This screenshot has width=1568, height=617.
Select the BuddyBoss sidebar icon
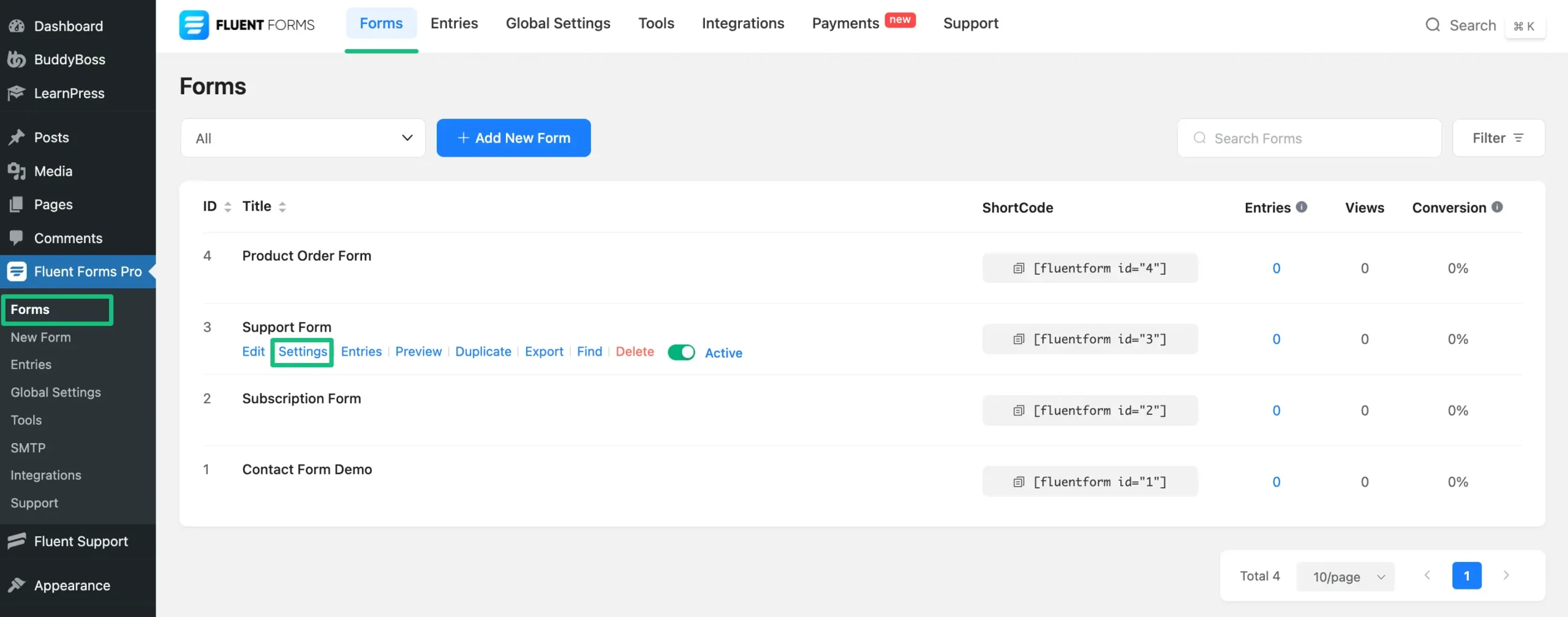pos(17,59)
